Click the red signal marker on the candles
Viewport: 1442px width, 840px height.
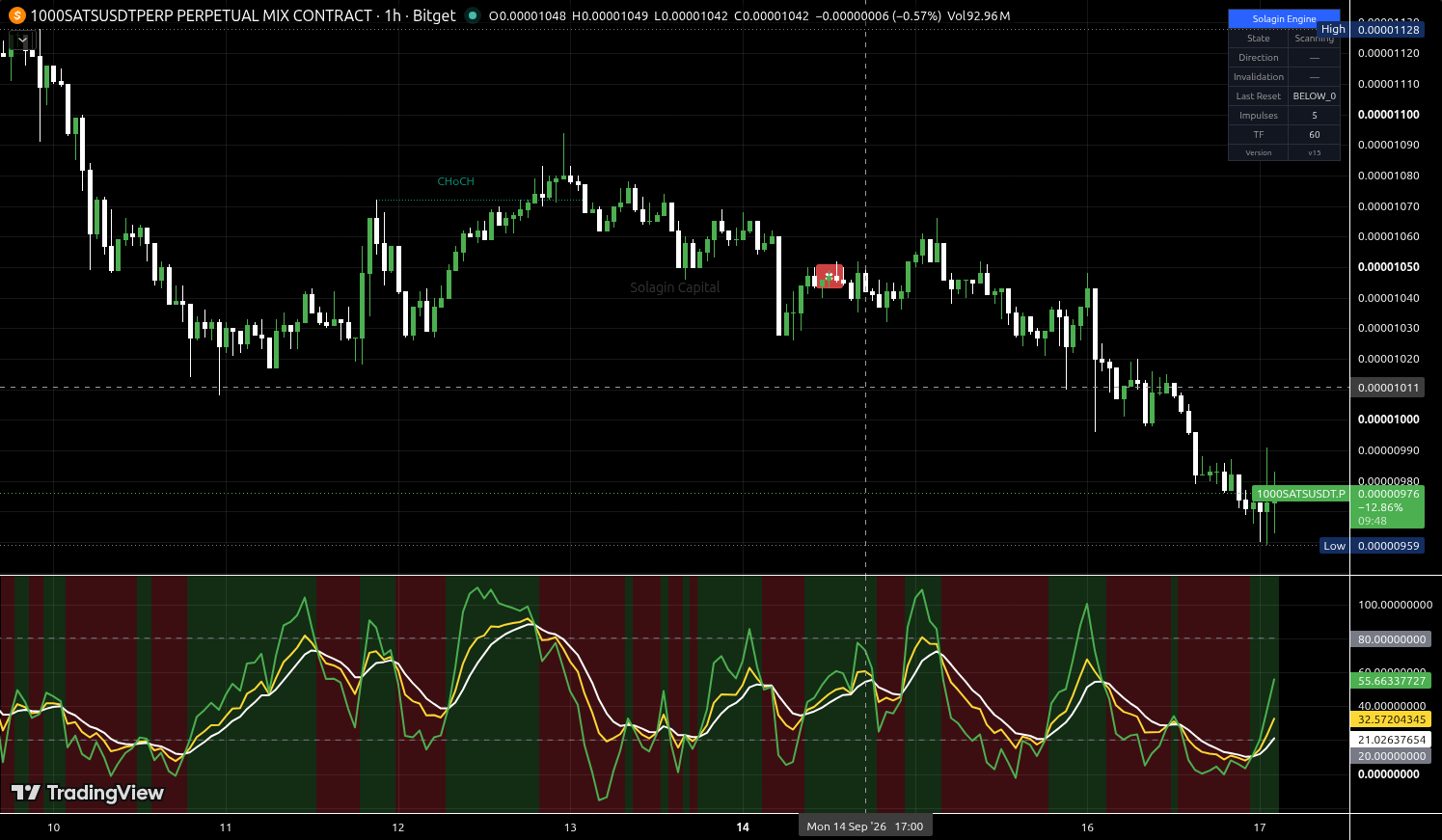[830, 277]
